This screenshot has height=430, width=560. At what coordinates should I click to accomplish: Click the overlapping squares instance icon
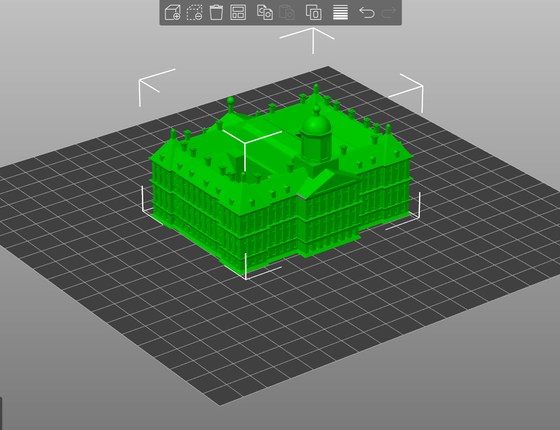(x=314, y=12)
